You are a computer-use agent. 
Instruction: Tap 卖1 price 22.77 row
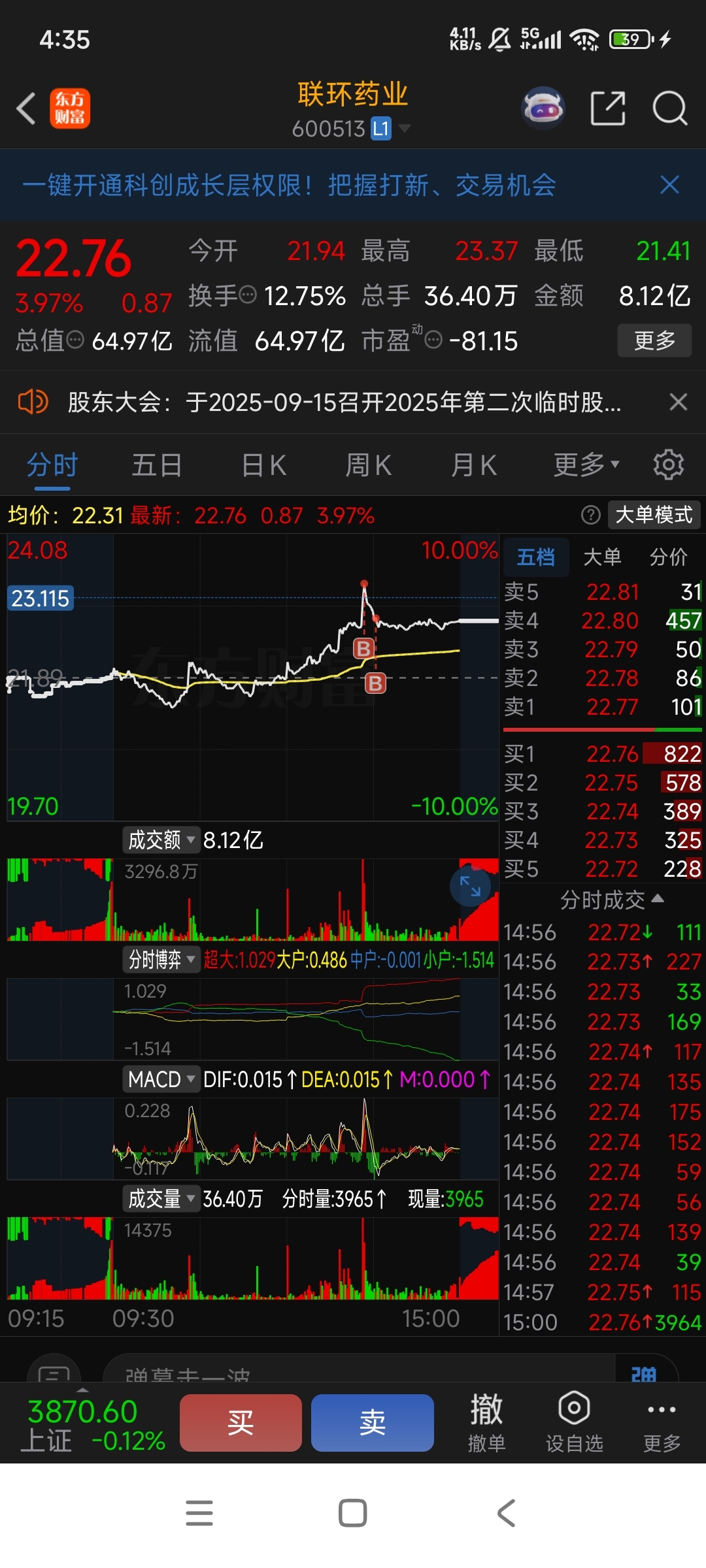click(603, 706)
